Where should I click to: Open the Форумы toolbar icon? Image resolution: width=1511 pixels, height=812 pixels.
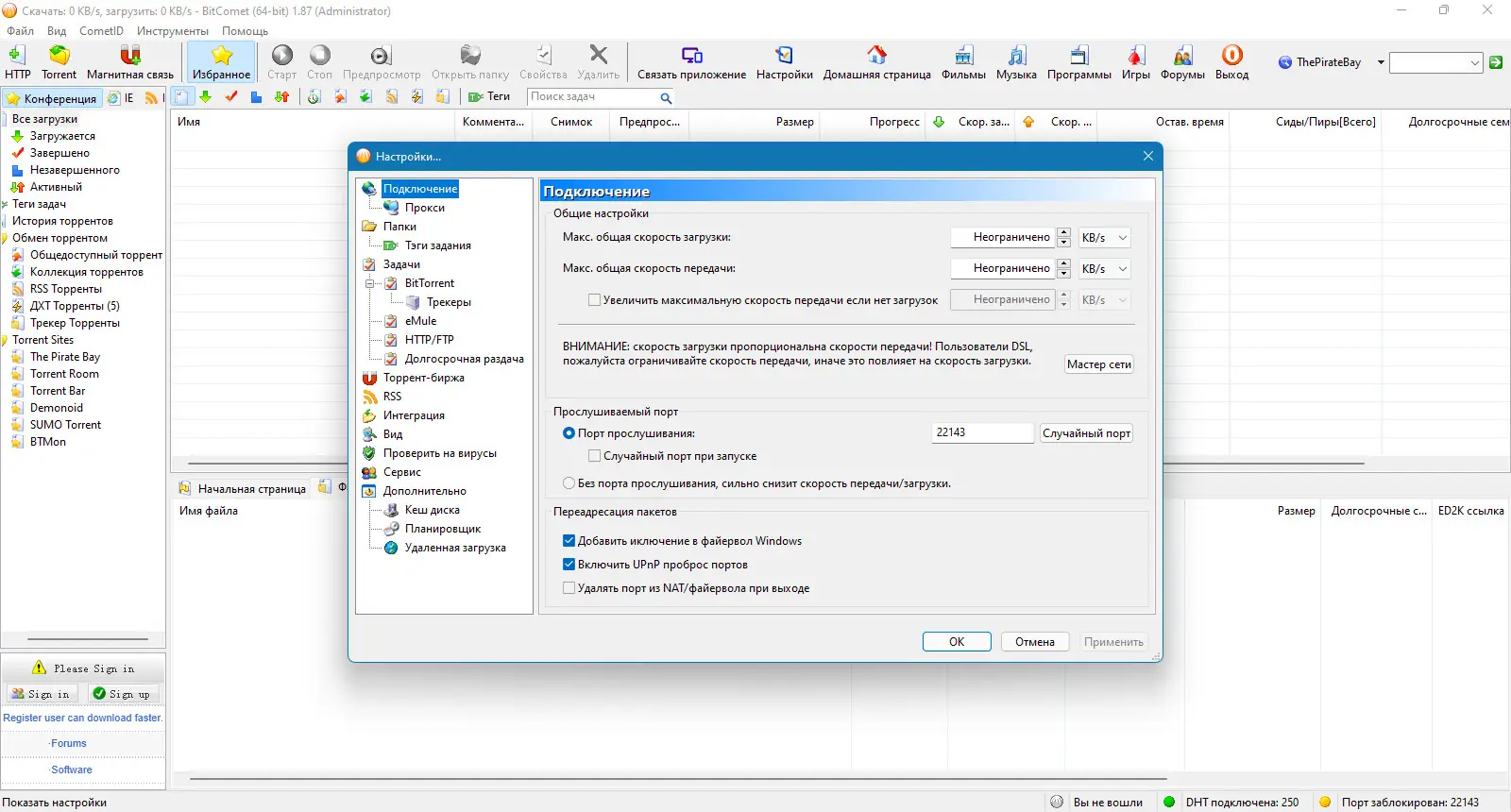1182,62
